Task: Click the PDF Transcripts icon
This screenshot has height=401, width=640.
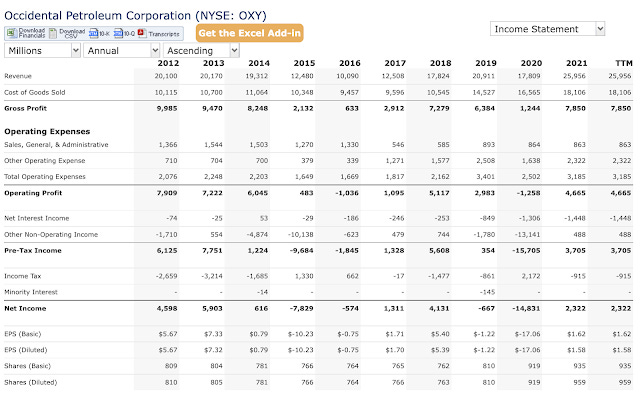Action: tap(142, 33)
